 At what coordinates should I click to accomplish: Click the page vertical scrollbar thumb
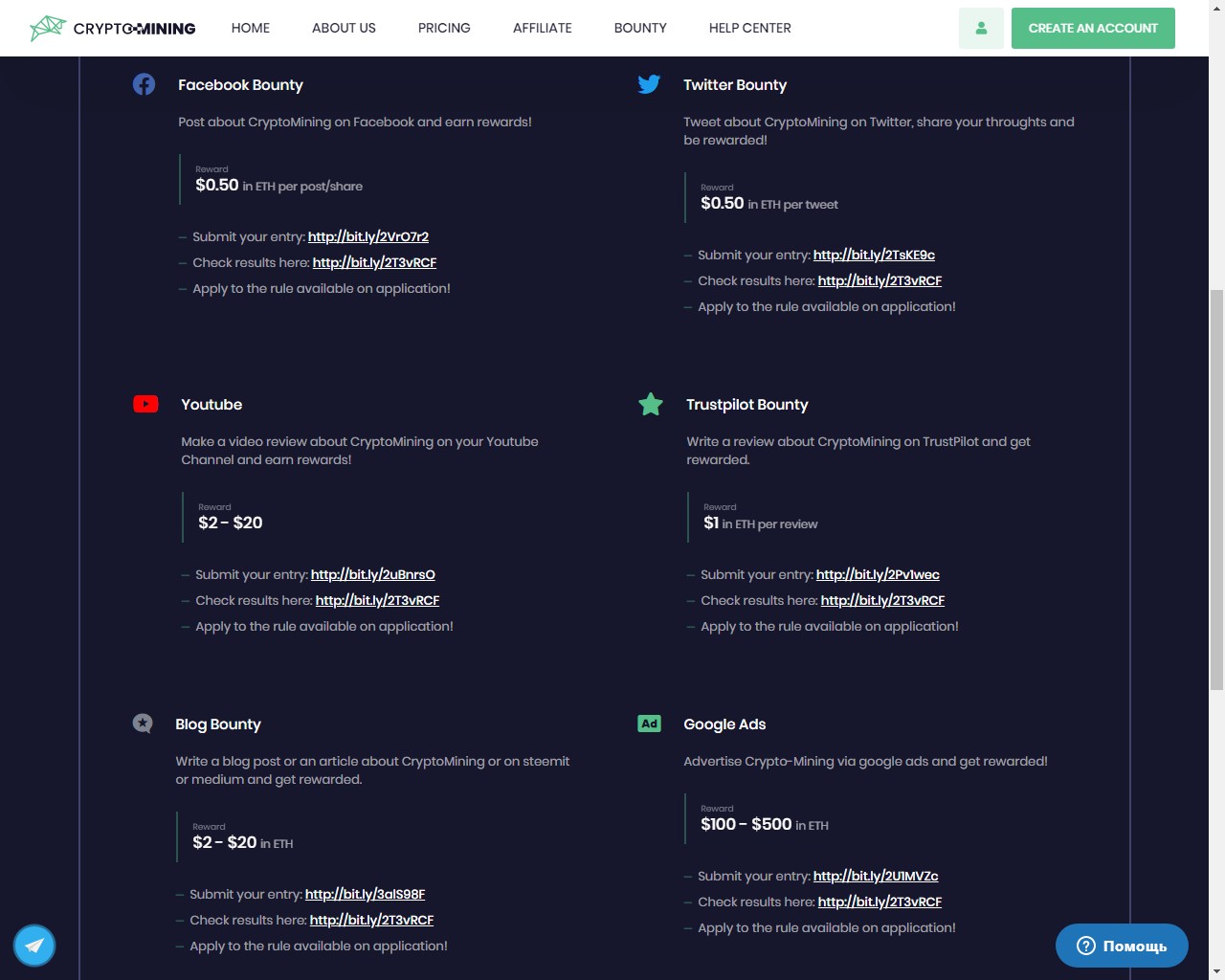point(1216,489)
